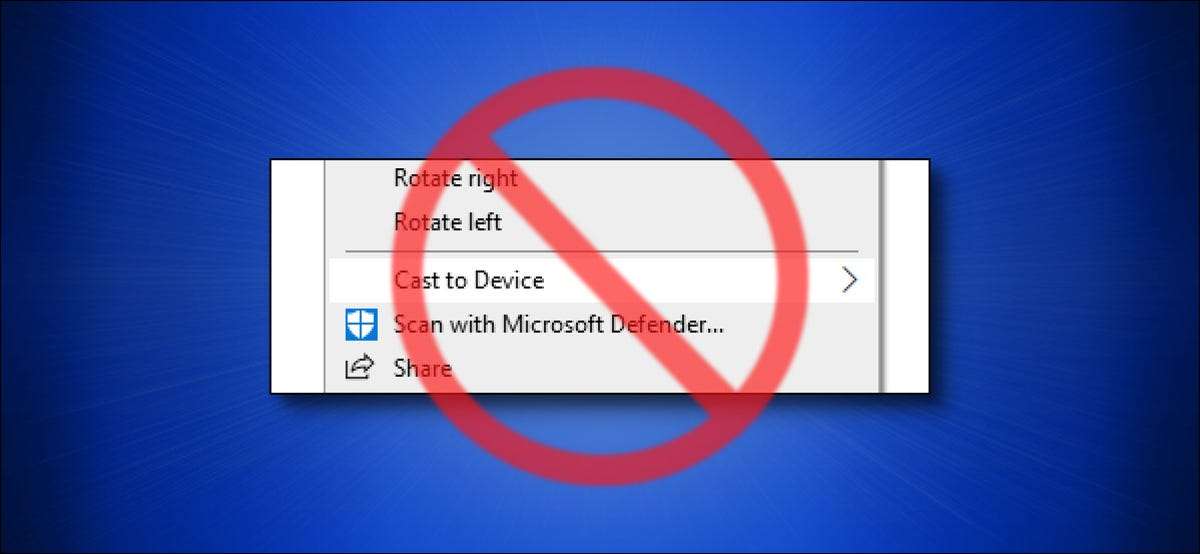Click empty icon gutter beside Cast to Device
The width and height of the screenshot is (1200, 554).
(x=360, y=280)
